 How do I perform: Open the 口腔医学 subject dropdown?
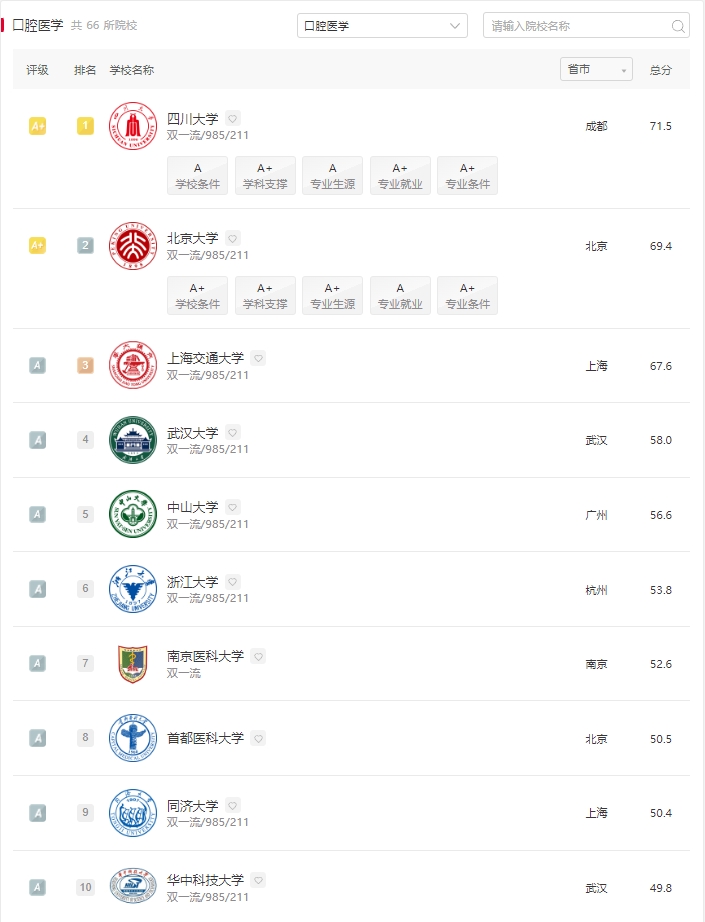pyautogui.click(x=382, y=26)
